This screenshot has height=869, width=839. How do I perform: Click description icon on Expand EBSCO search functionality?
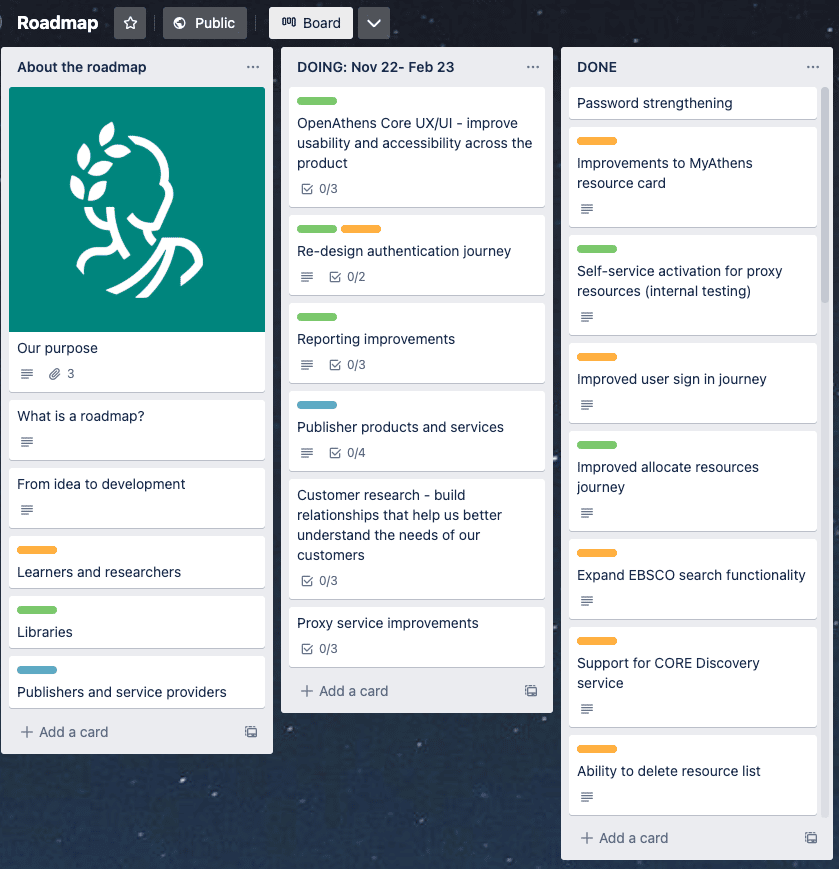(x=587, y=601)
